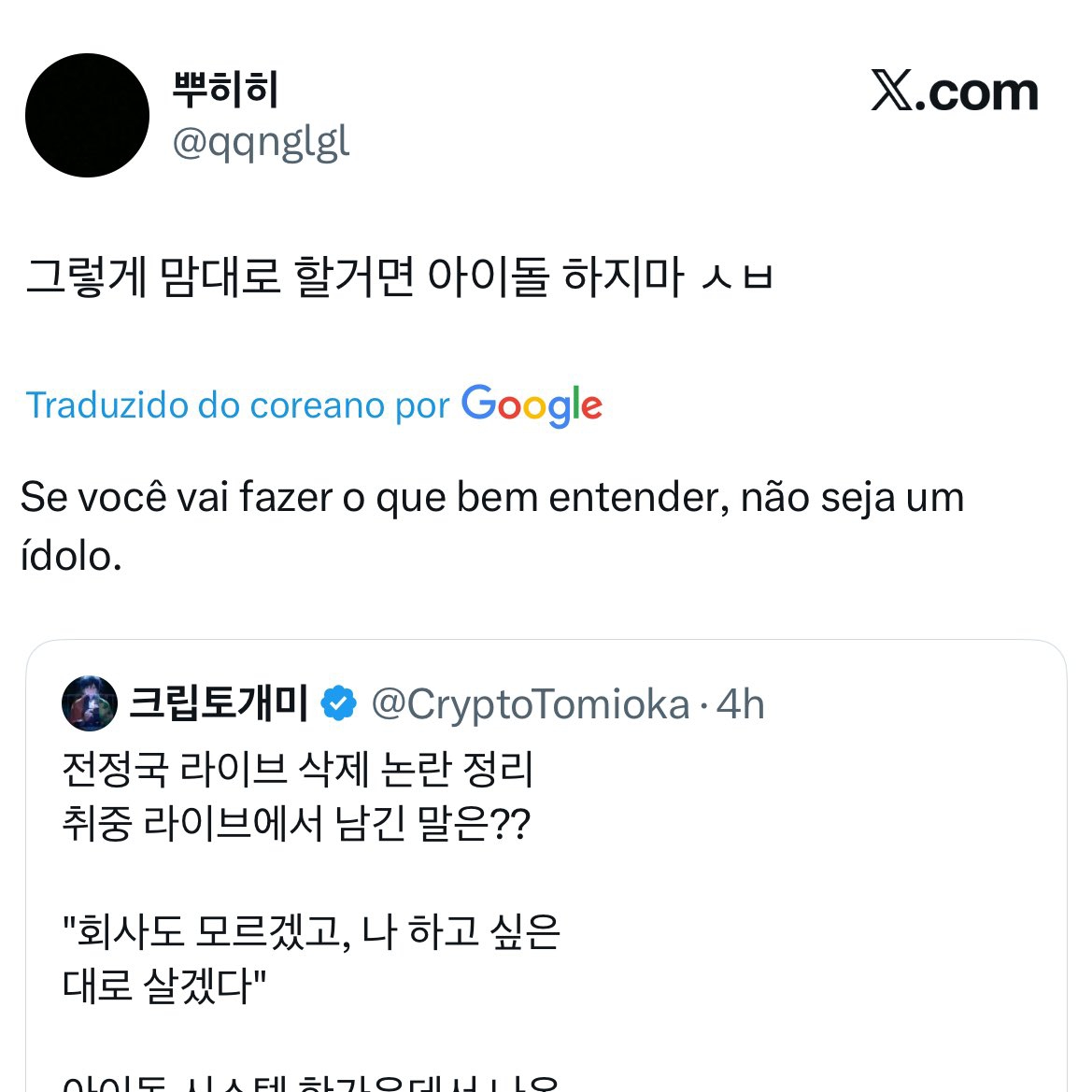Click the quote beginning "회사도 모르겠고"
1092x1092 pixels.
(x=311, y=931)
